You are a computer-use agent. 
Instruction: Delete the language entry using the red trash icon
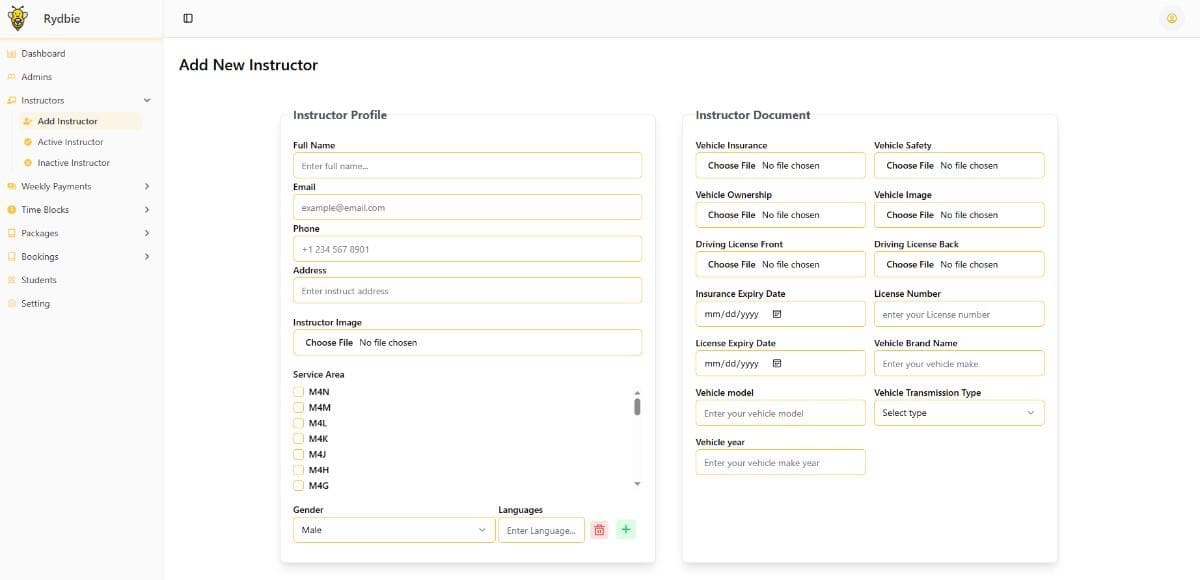click(599, 529)
